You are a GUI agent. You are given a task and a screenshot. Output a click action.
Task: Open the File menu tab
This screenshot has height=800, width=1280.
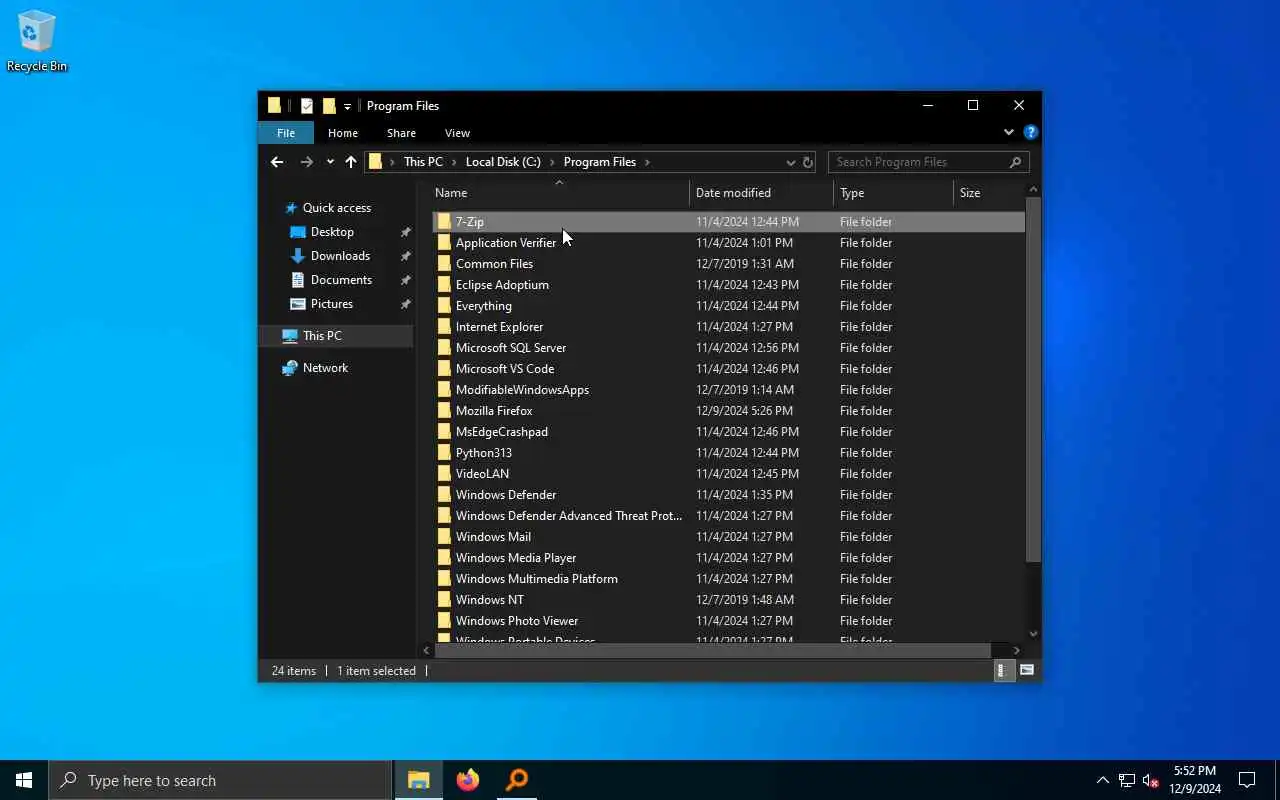[x=286, y=133]
